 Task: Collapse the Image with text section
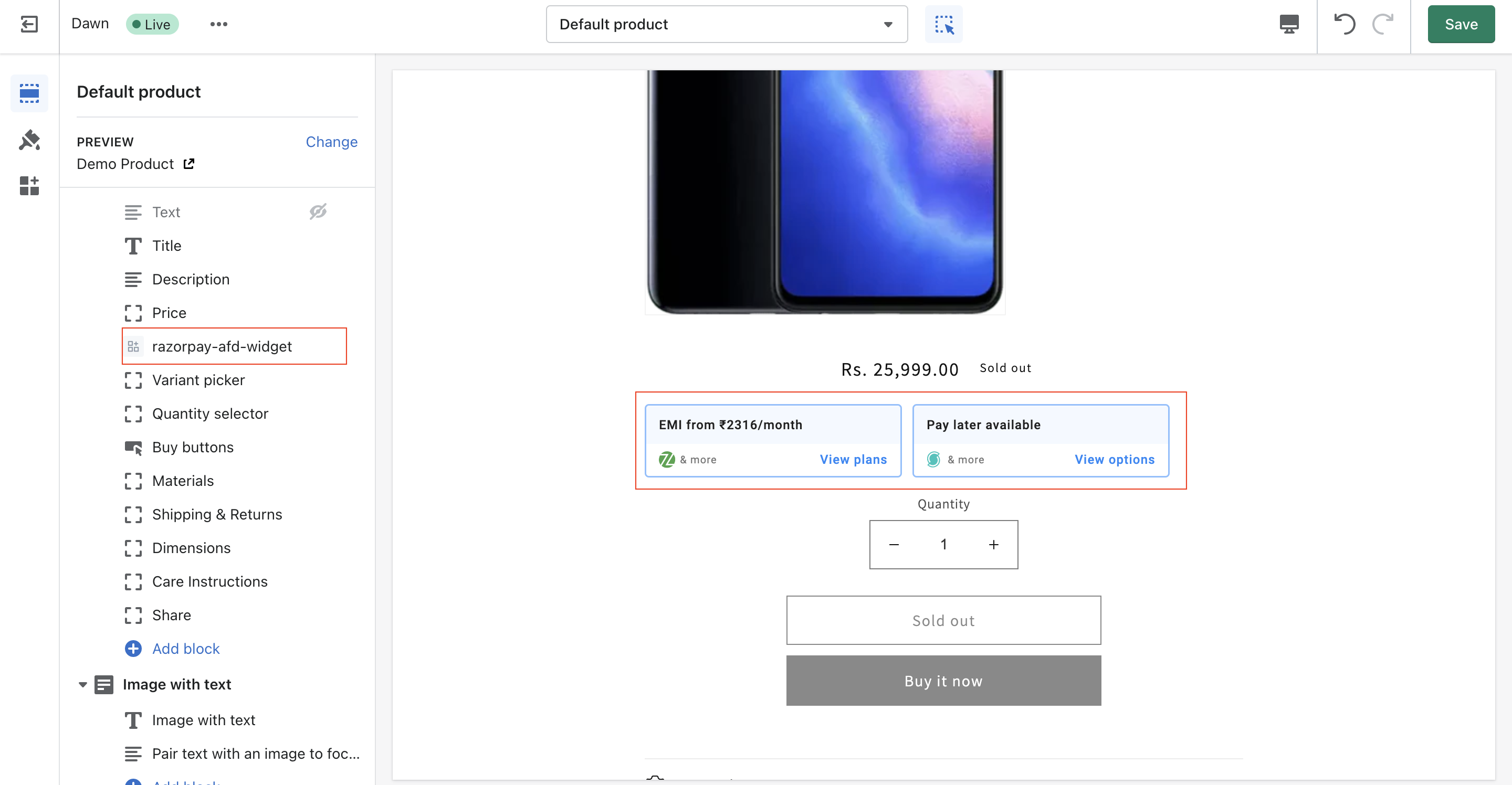pos(82,684)
